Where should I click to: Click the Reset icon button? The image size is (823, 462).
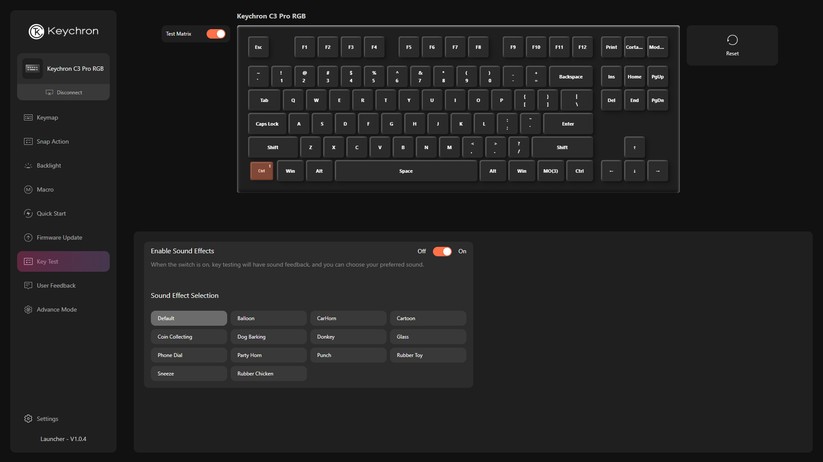pos(732,41)
